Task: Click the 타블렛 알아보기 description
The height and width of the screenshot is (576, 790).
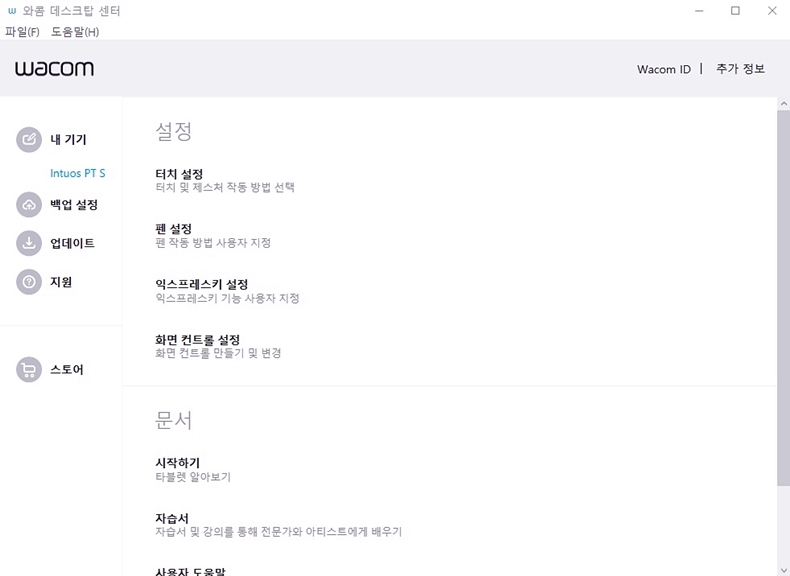Action: click(193, 477)
